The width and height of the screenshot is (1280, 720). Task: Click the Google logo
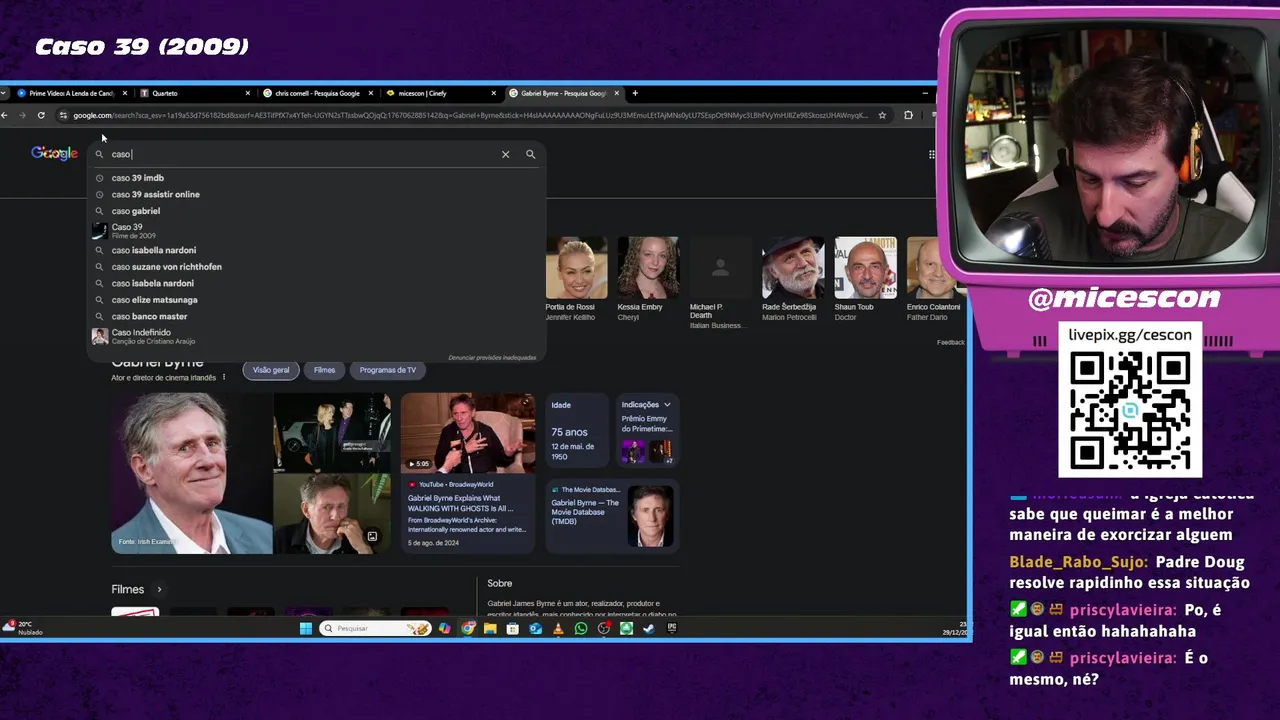click(54, 153)
